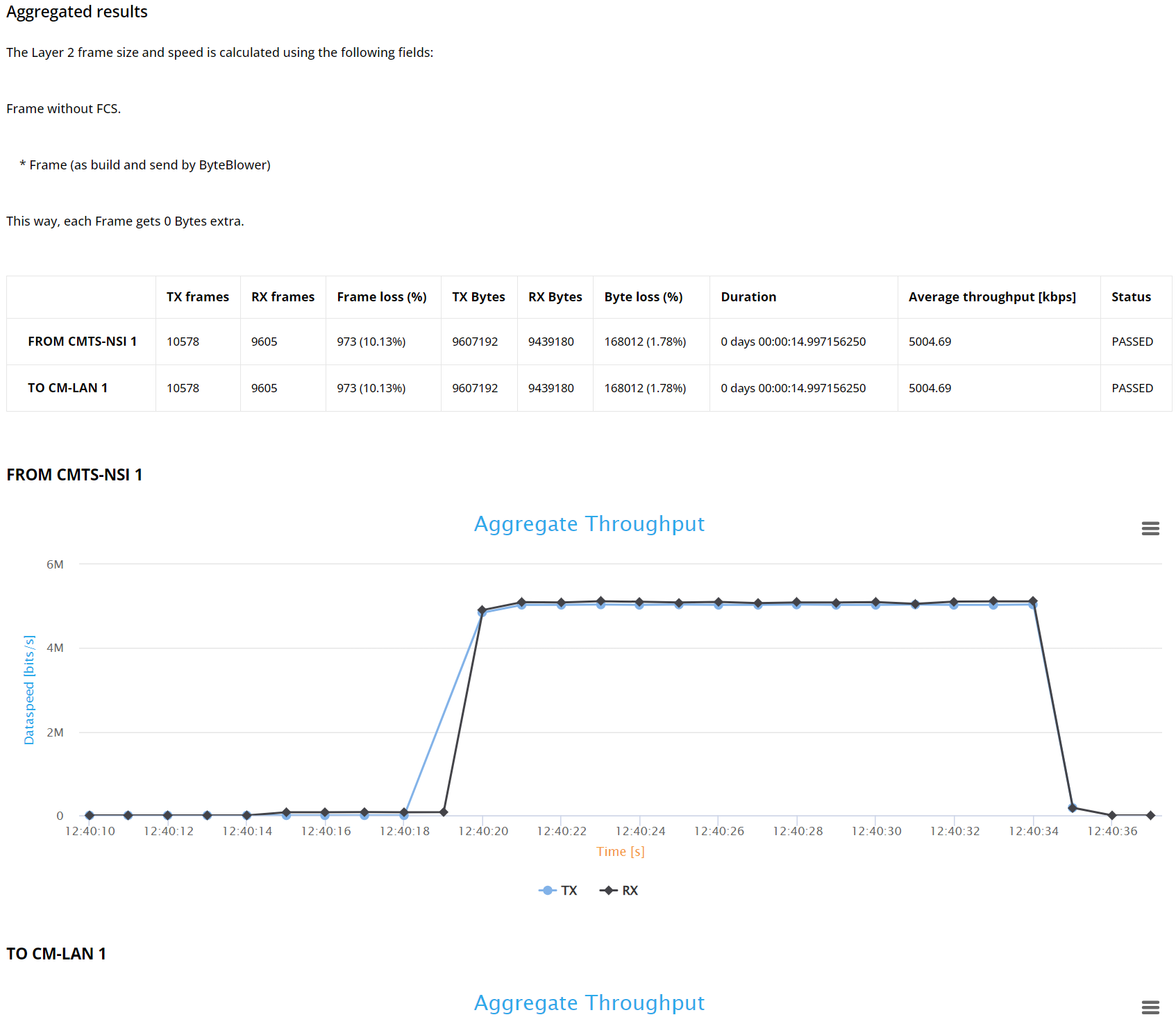
Task: Click the PASSED status for FROM CMTS-NSI 1
Action: coord(1132,341)
